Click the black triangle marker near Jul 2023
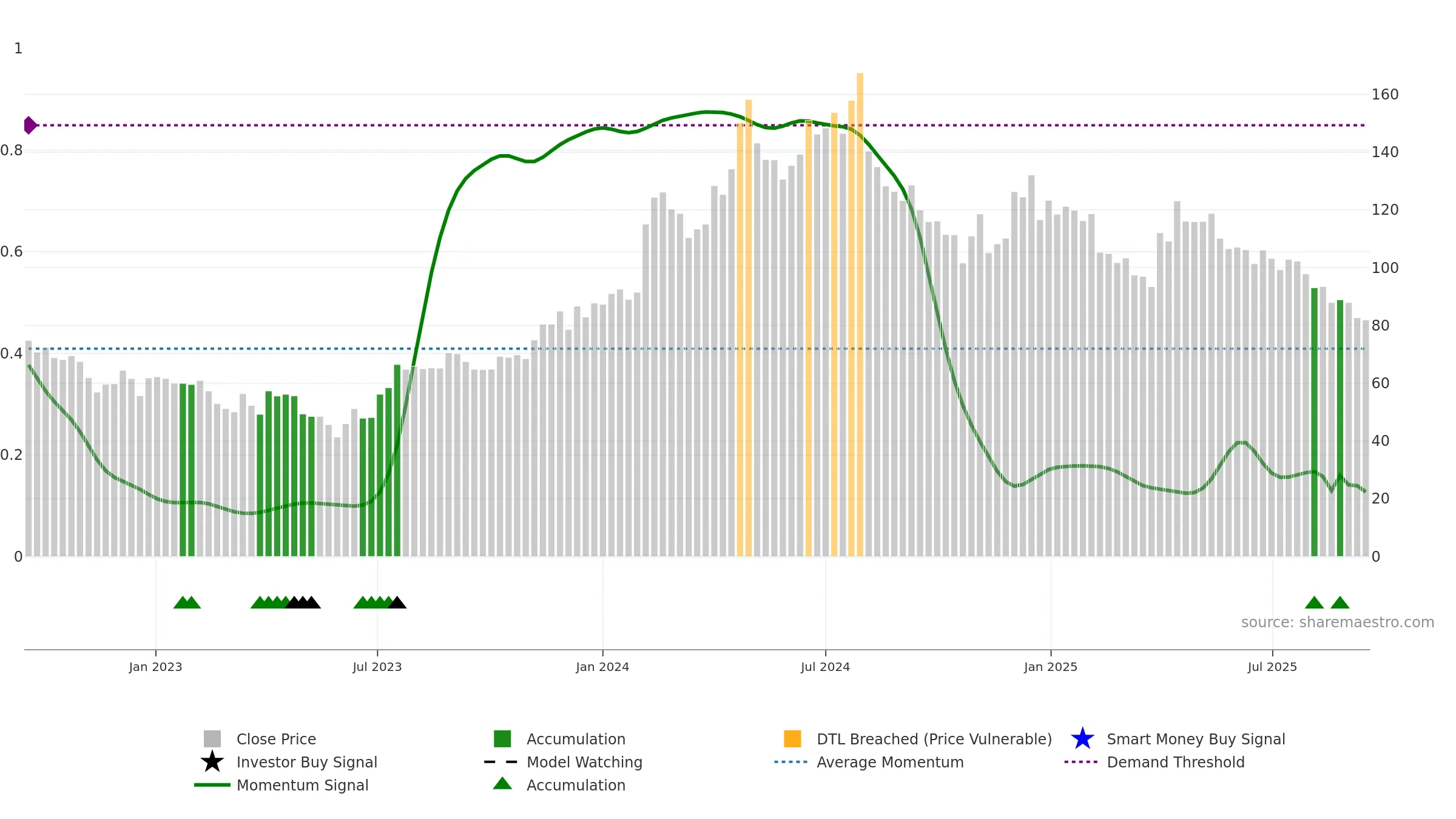 [x=397, y=602]
